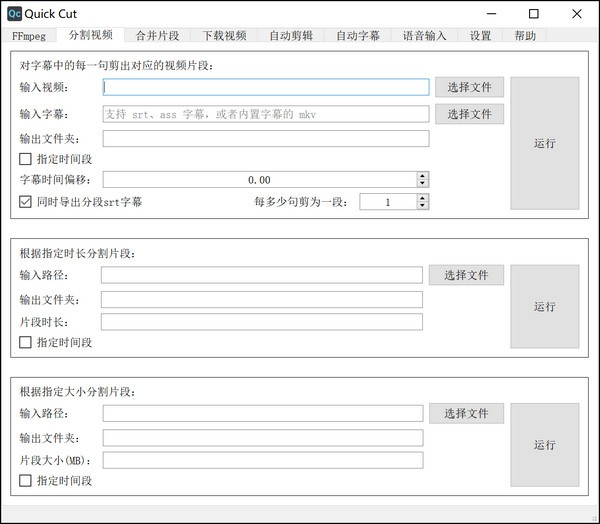Click the 输入视频 text field
Viewport: 600px width, 524px height.
[265, 87]
